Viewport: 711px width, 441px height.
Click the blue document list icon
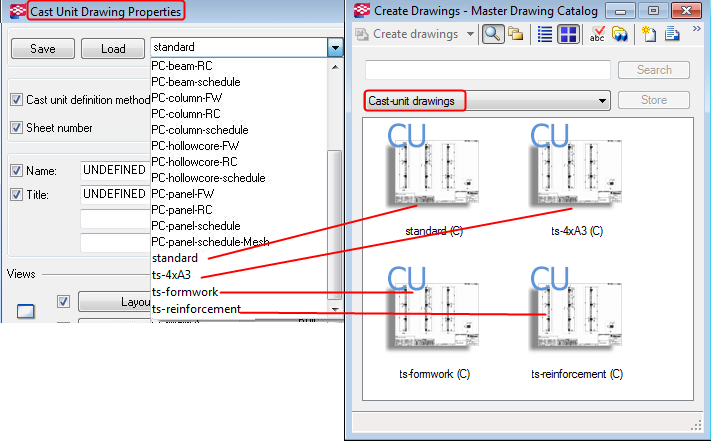coord(672,34)
